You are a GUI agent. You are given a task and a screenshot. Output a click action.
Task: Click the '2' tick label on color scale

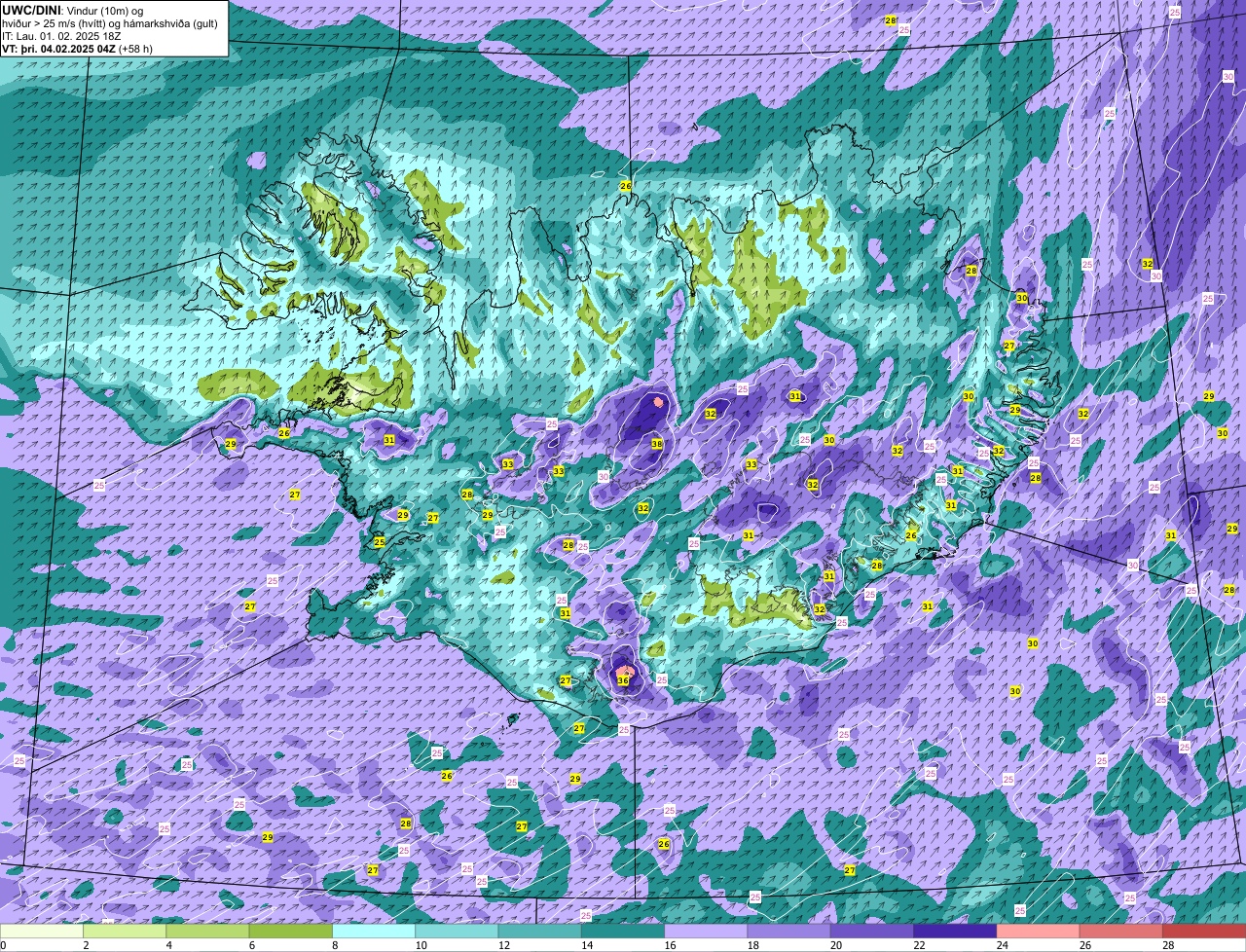click(x=85, y=945)
